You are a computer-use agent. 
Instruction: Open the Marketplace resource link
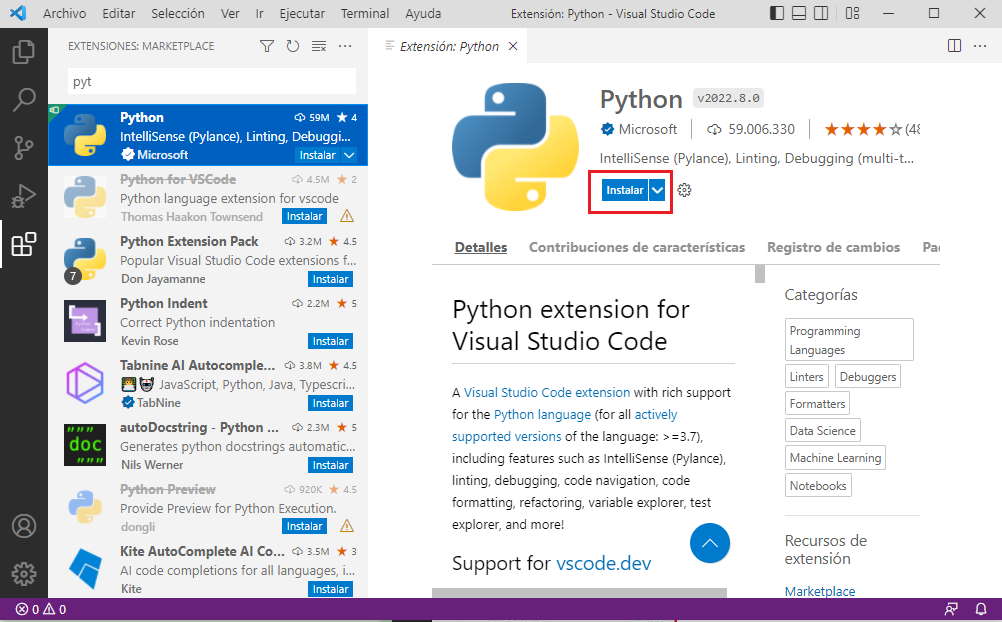click(x=820, y=591)
